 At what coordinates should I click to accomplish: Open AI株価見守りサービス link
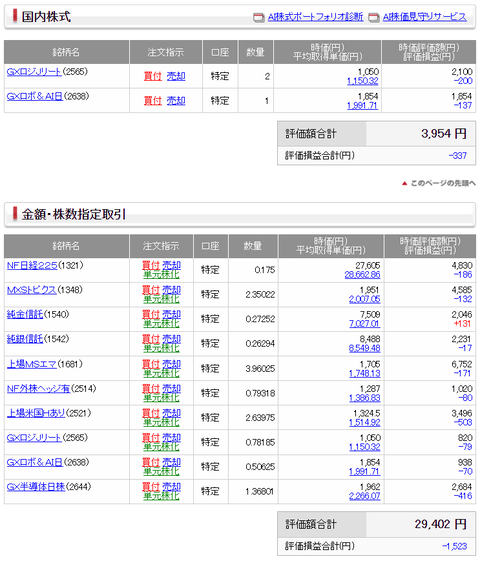tap(425, 17)
